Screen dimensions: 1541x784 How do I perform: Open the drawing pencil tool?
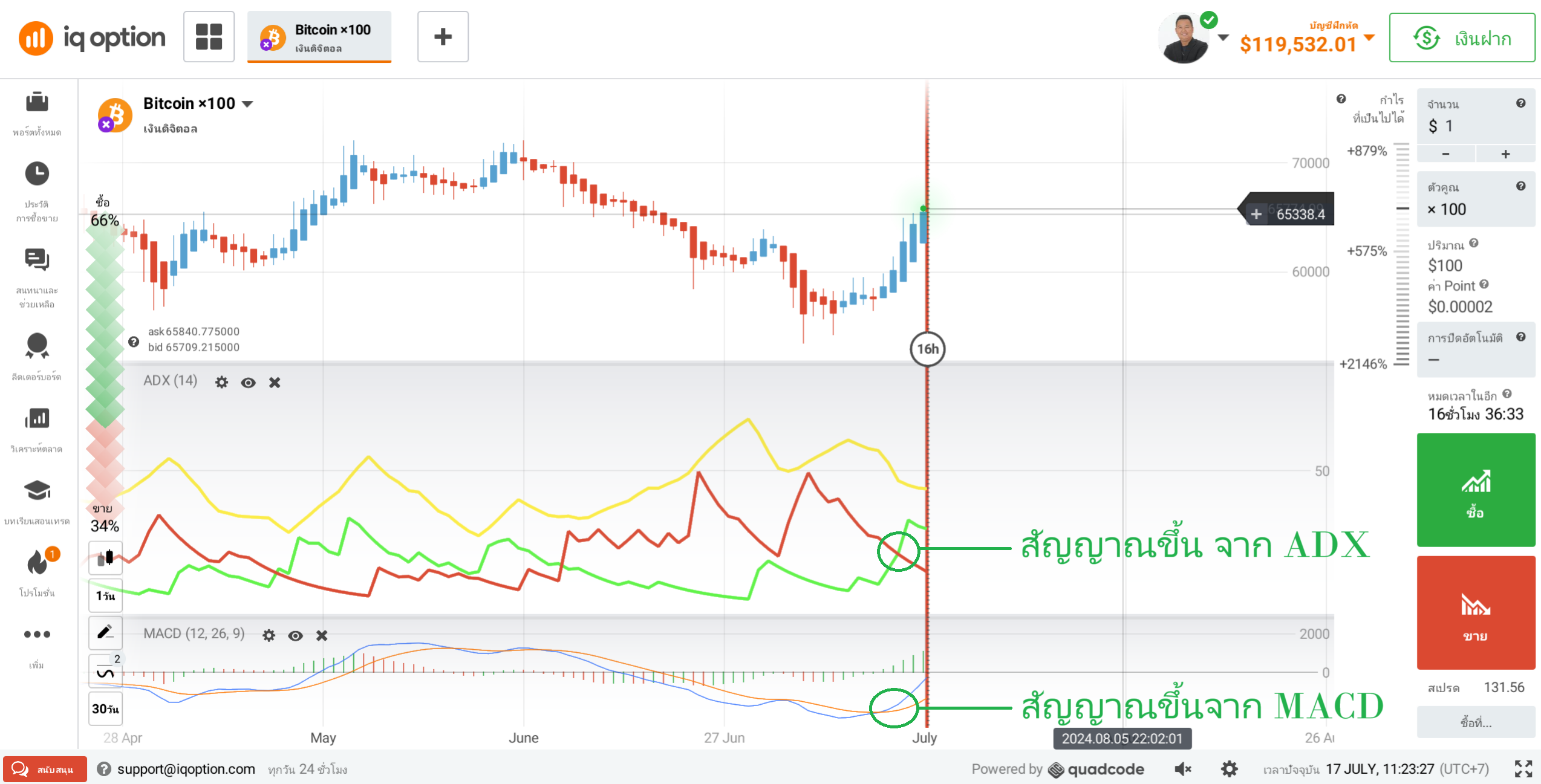tap(105, 633)
